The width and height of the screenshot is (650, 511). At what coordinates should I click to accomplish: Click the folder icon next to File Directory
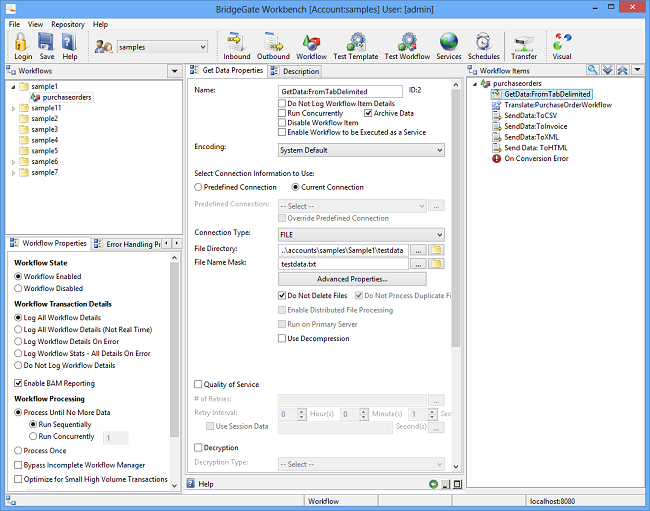(x=436, y=250)
